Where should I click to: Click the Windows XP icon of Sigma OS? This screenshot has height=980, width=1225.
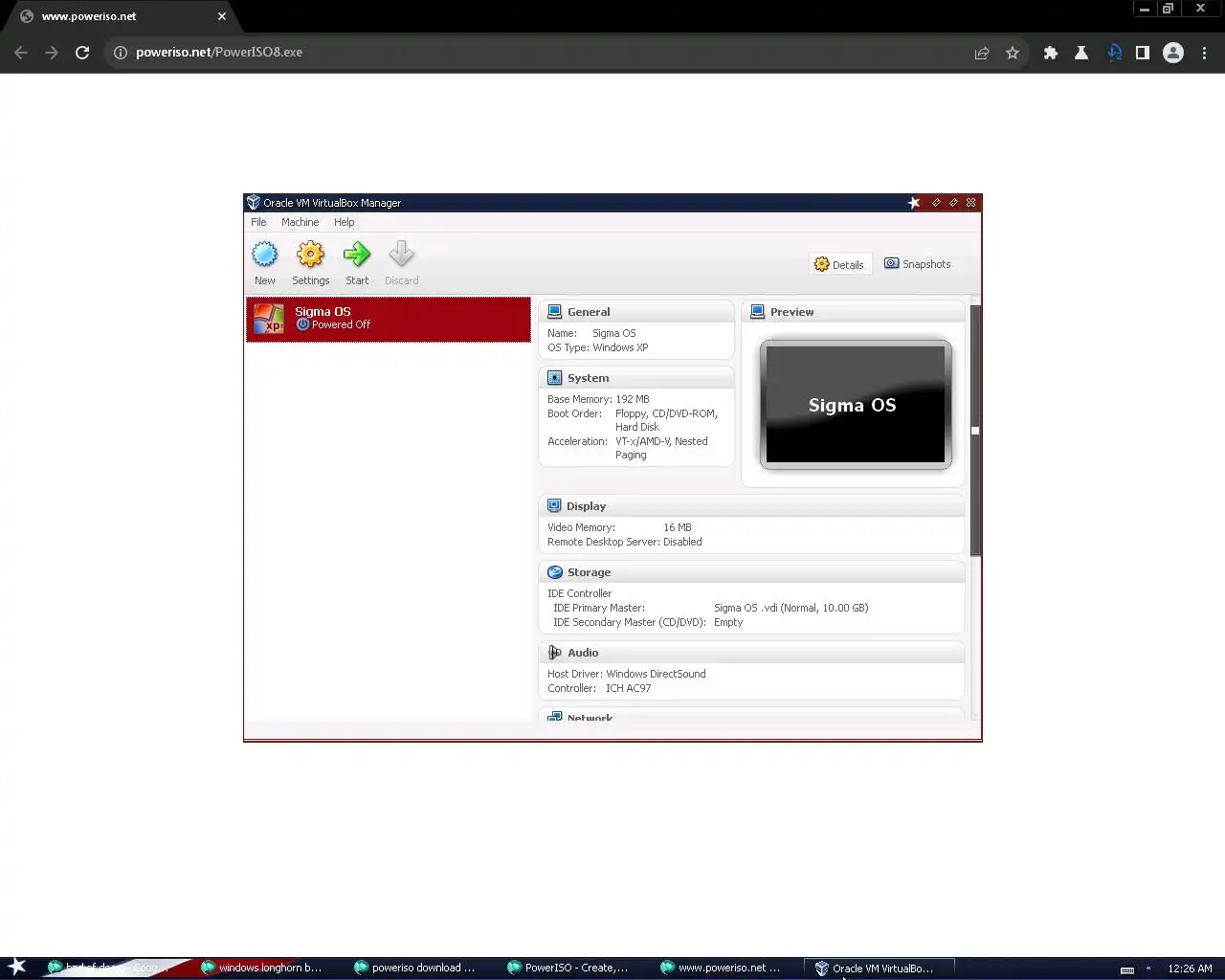[269, 319]
